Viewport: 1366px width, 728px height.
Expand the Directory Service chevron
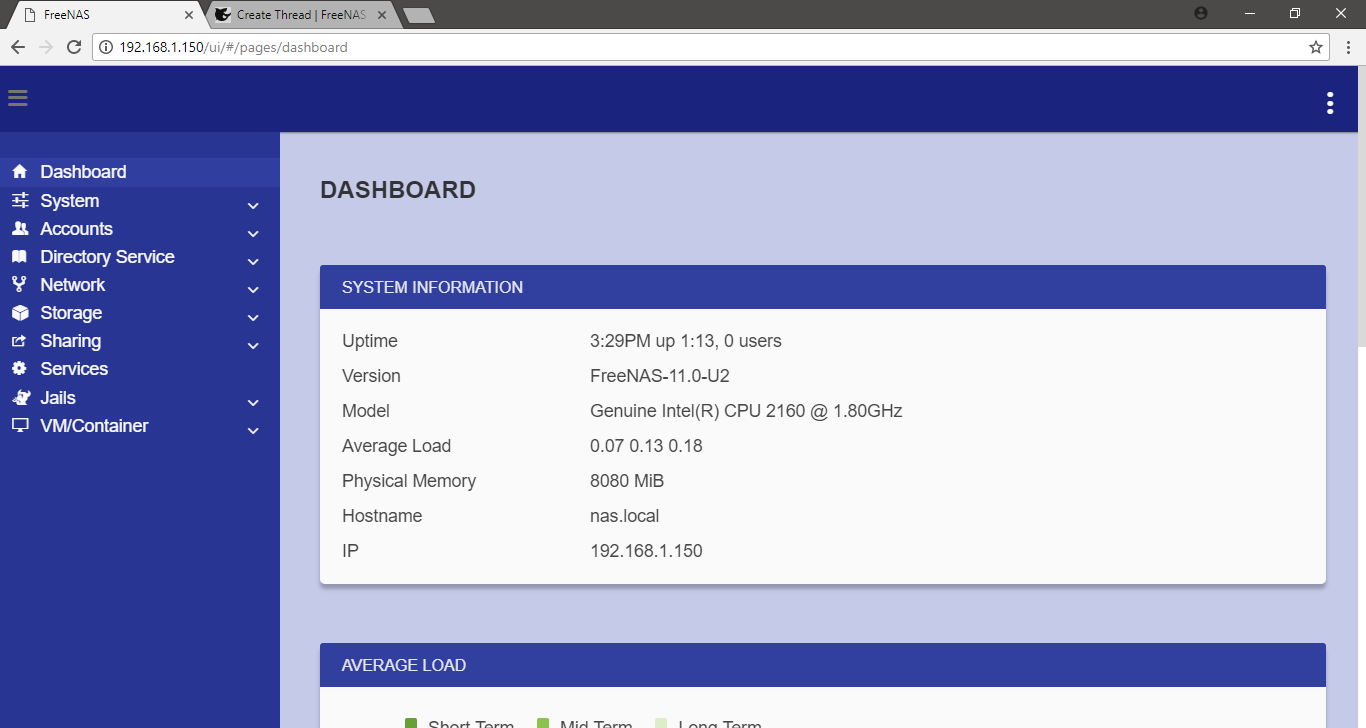tap(253, 261)
